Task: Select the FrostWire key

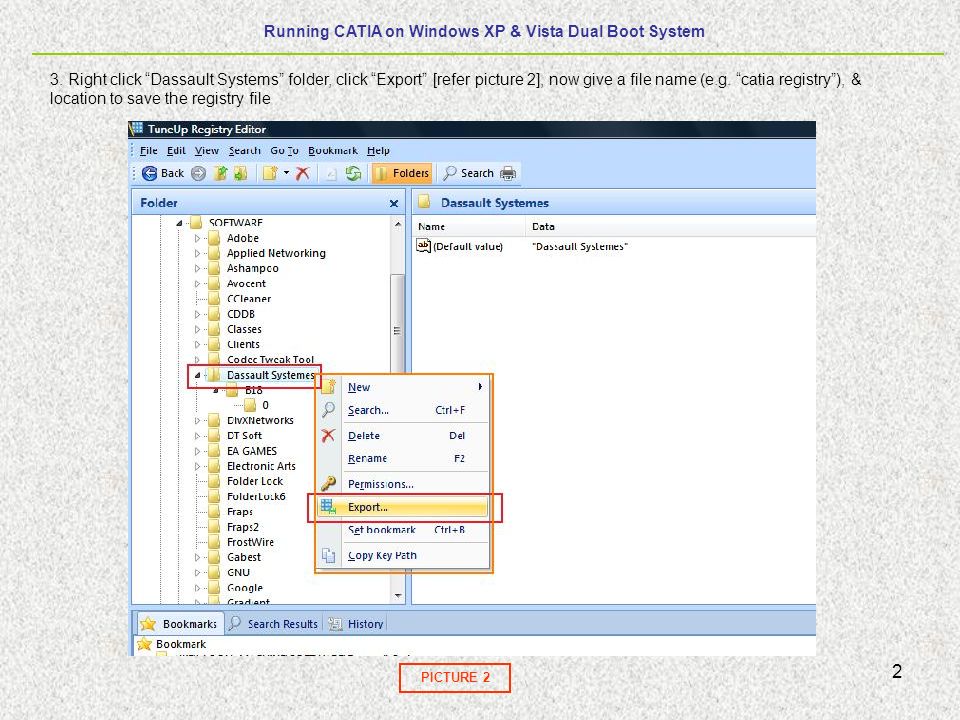Action: tap(250, 542)
